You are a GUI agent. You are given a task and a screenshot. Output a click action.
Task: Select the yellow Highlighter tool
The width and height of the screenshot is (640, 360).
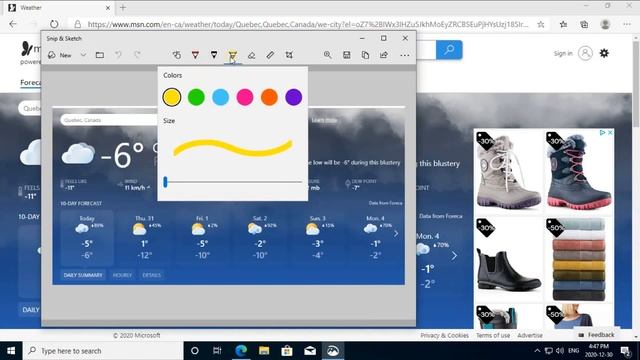(x=233, y=56)
